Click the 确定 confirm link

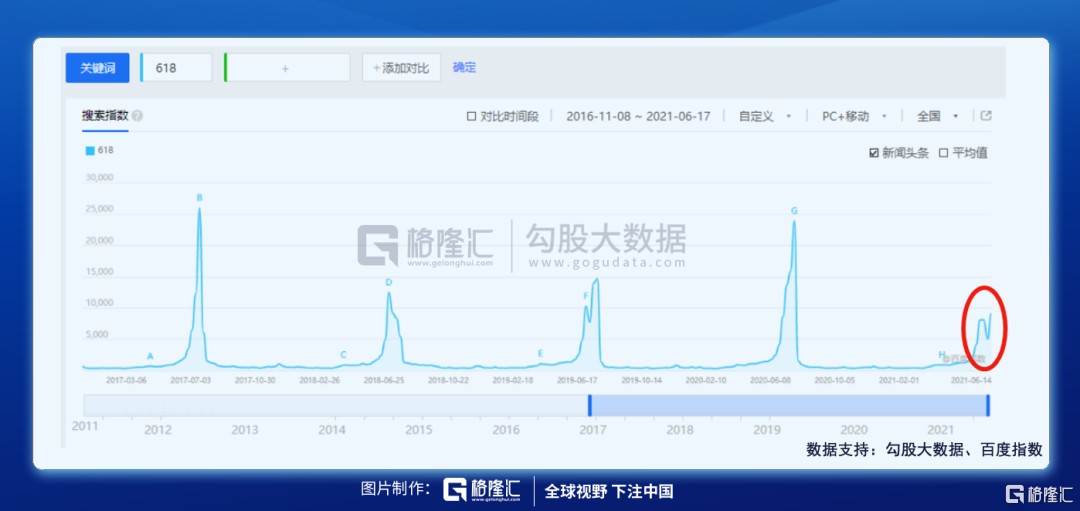pyautogui.click(x=464, y=67)
